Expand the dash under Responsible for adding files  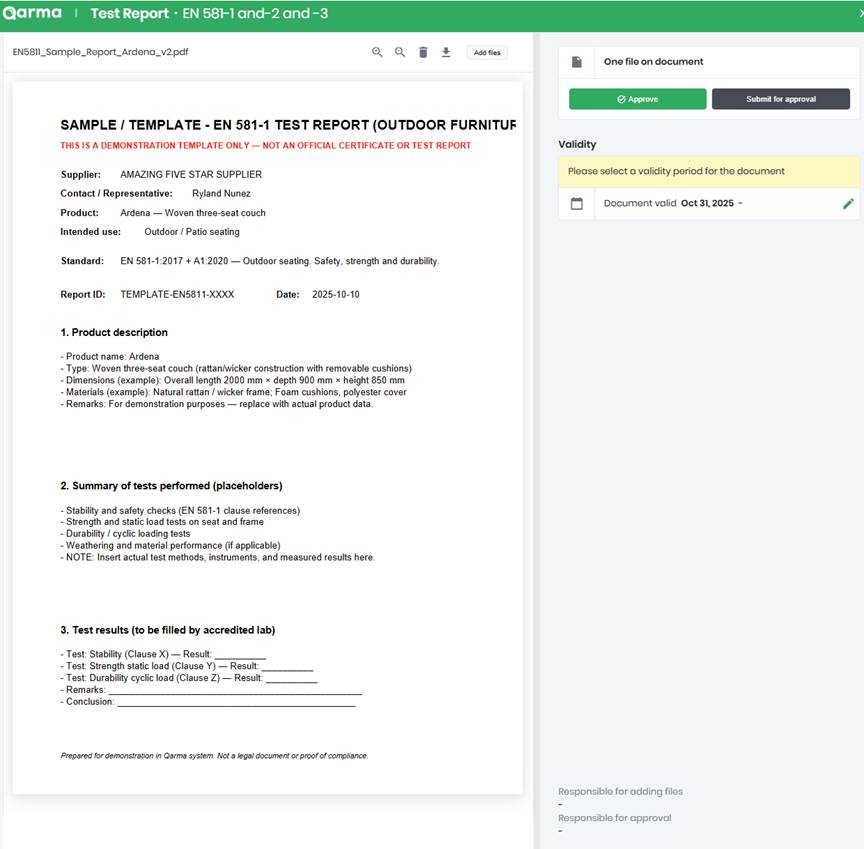(560, 803)
